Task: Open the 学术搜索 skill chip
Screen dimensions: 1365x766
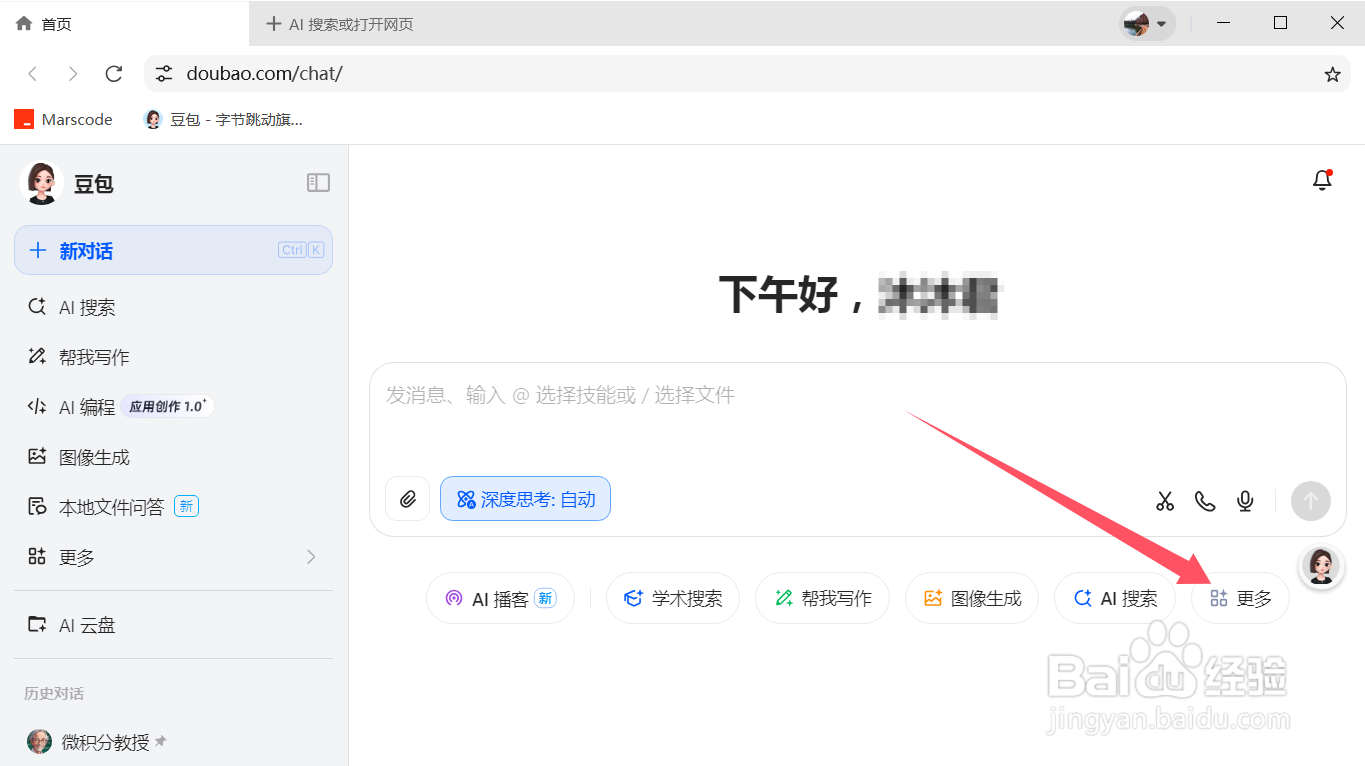Action: coord(673,598)
